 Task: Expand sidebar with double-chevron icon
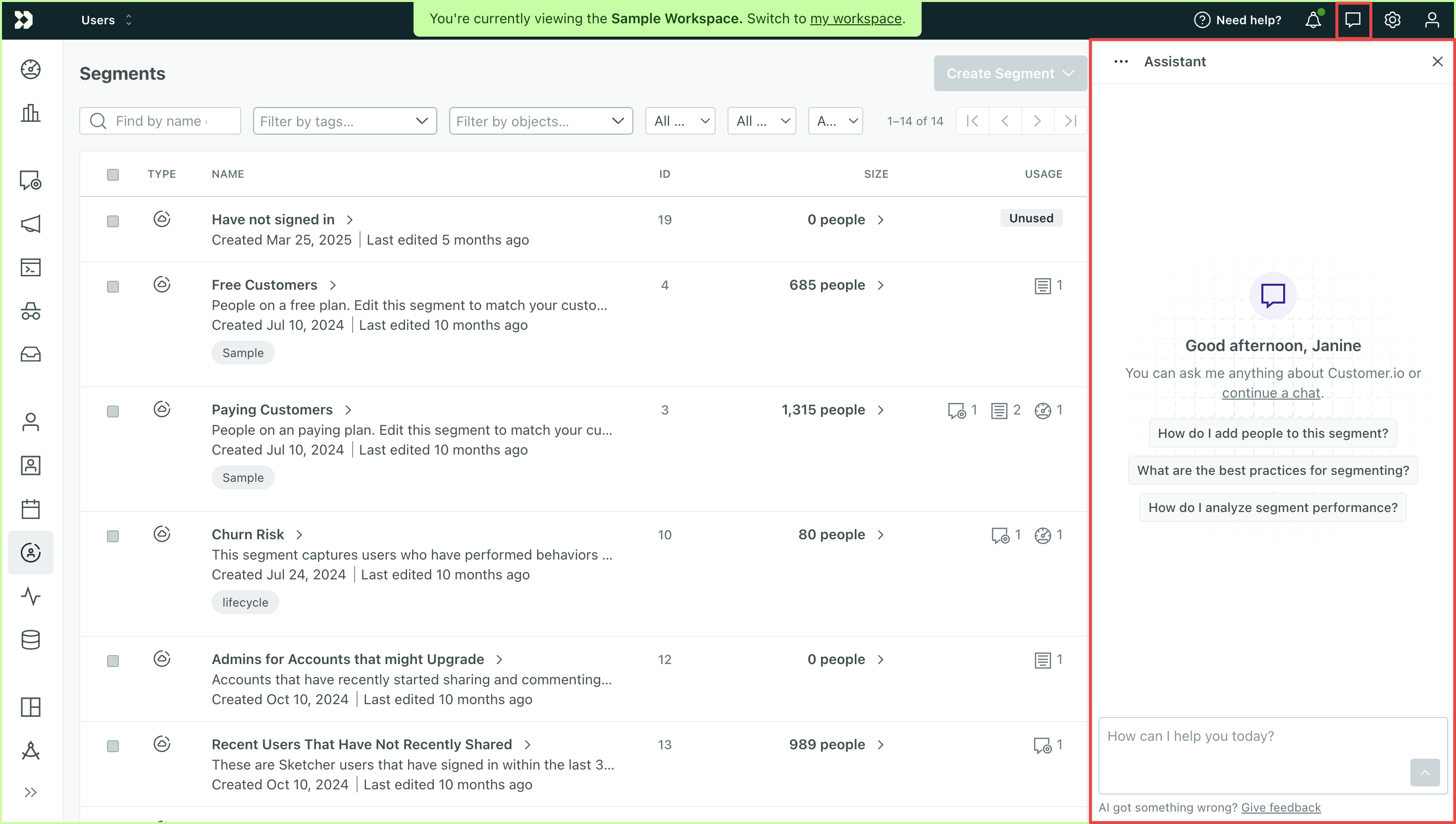[x=31, y=792]
